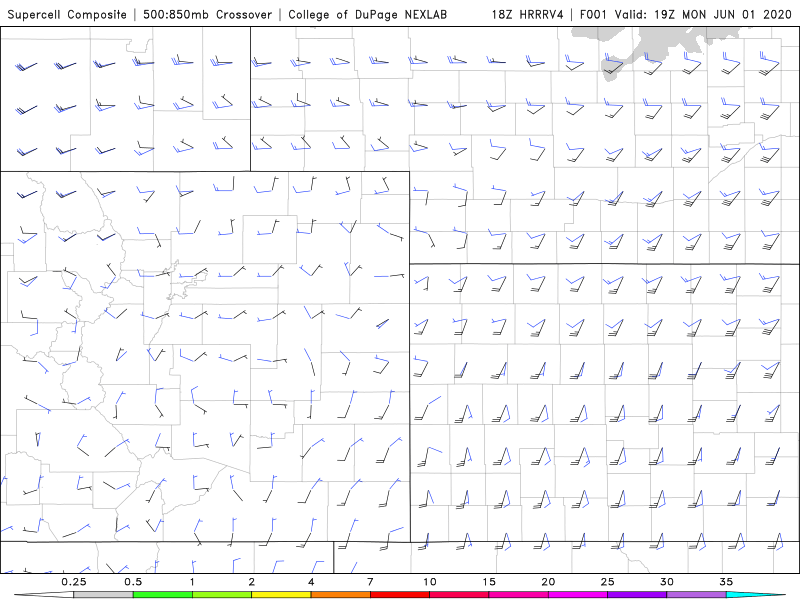Click "College of DuPage NEXLAB" header text
The height and width of the screenshot is (600, 800).
[367, 14]
